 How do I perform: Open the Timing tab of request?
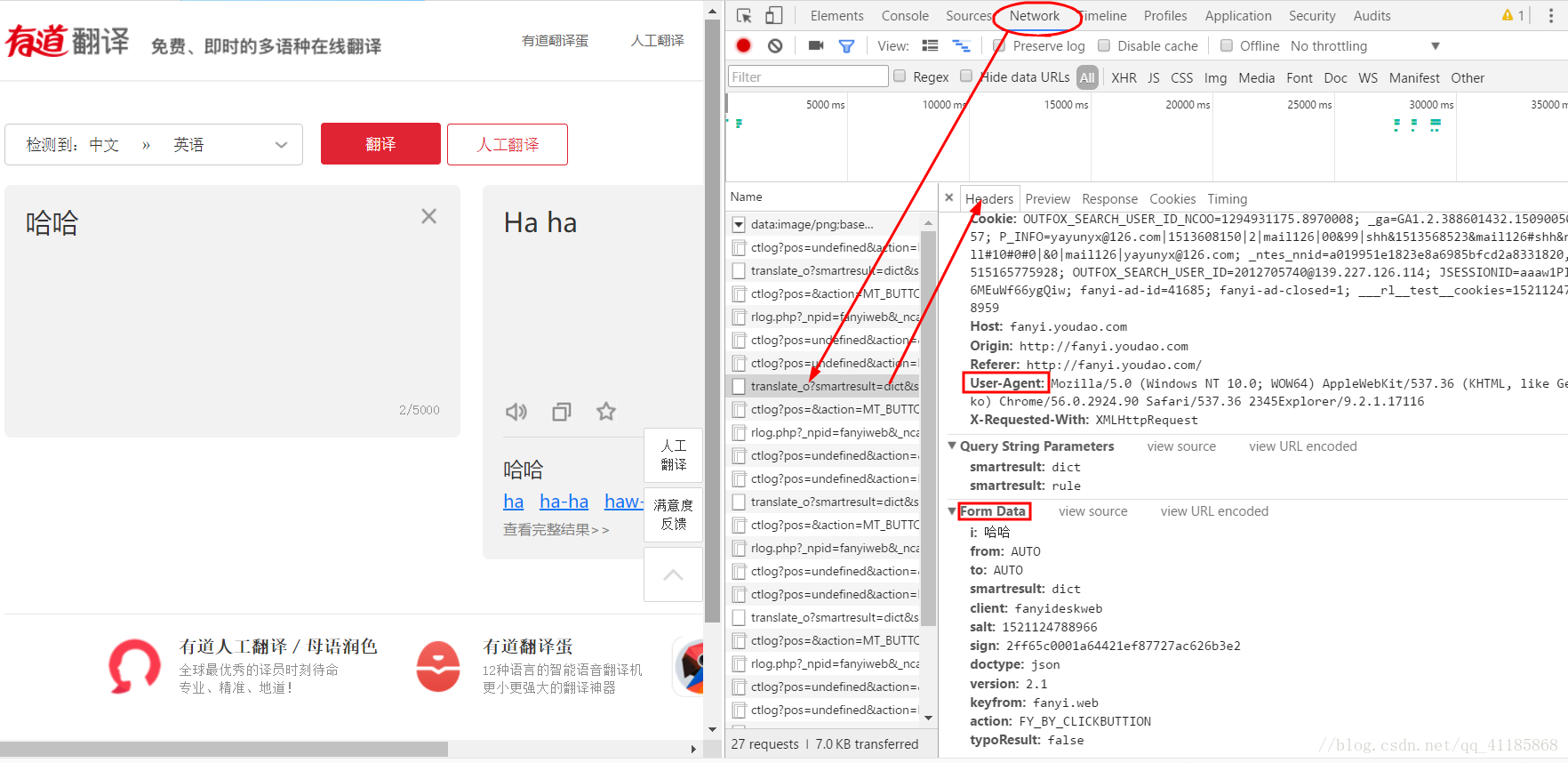1227,198
